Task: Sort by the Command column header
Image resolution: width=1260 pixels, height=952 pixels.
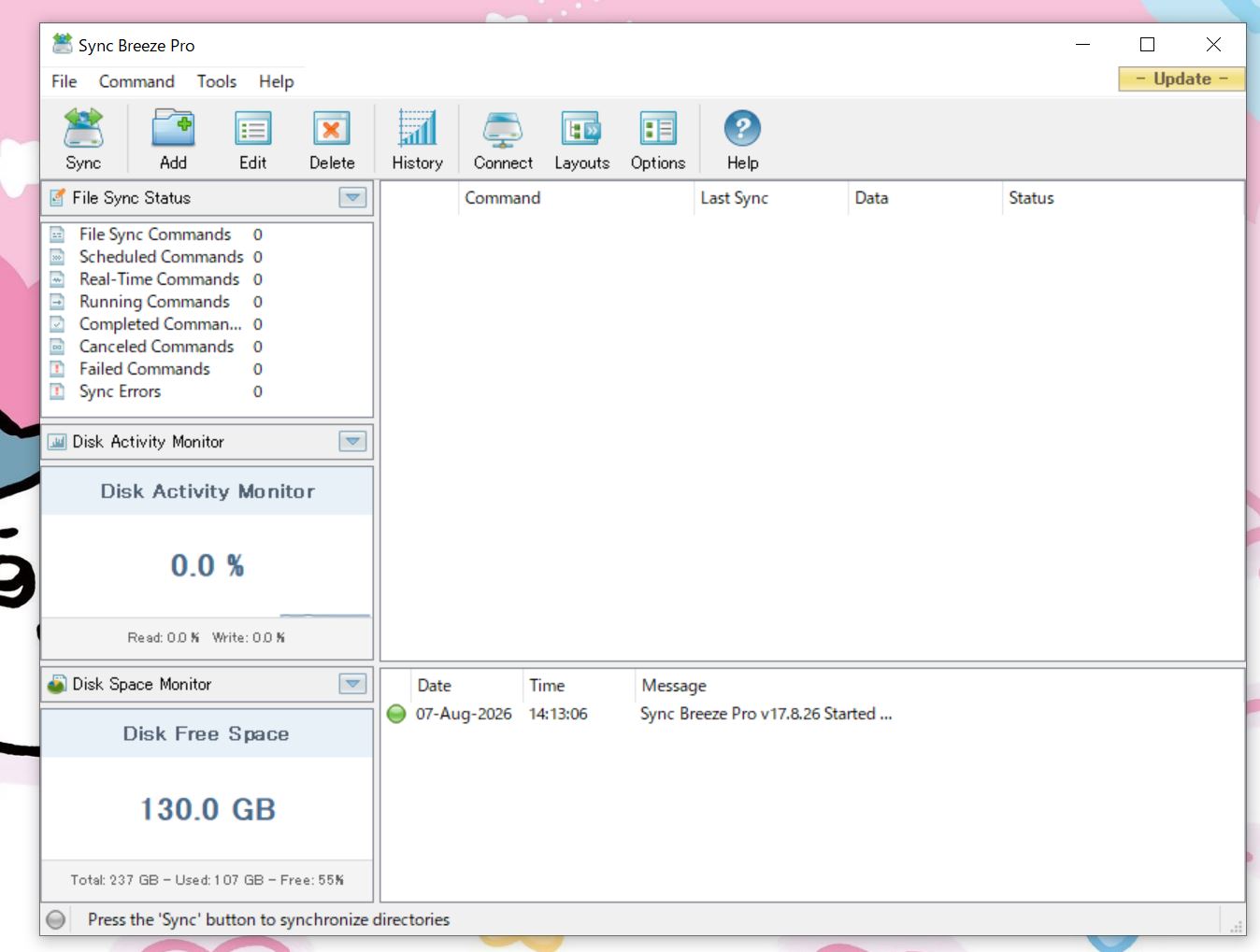Action: 575,198
